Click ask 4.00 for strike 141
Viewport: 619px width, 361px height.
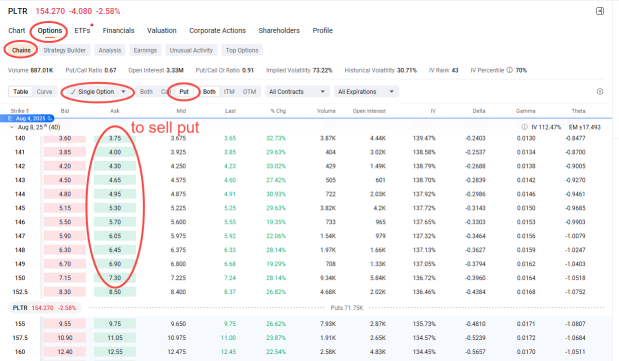[x=115, y=152]
